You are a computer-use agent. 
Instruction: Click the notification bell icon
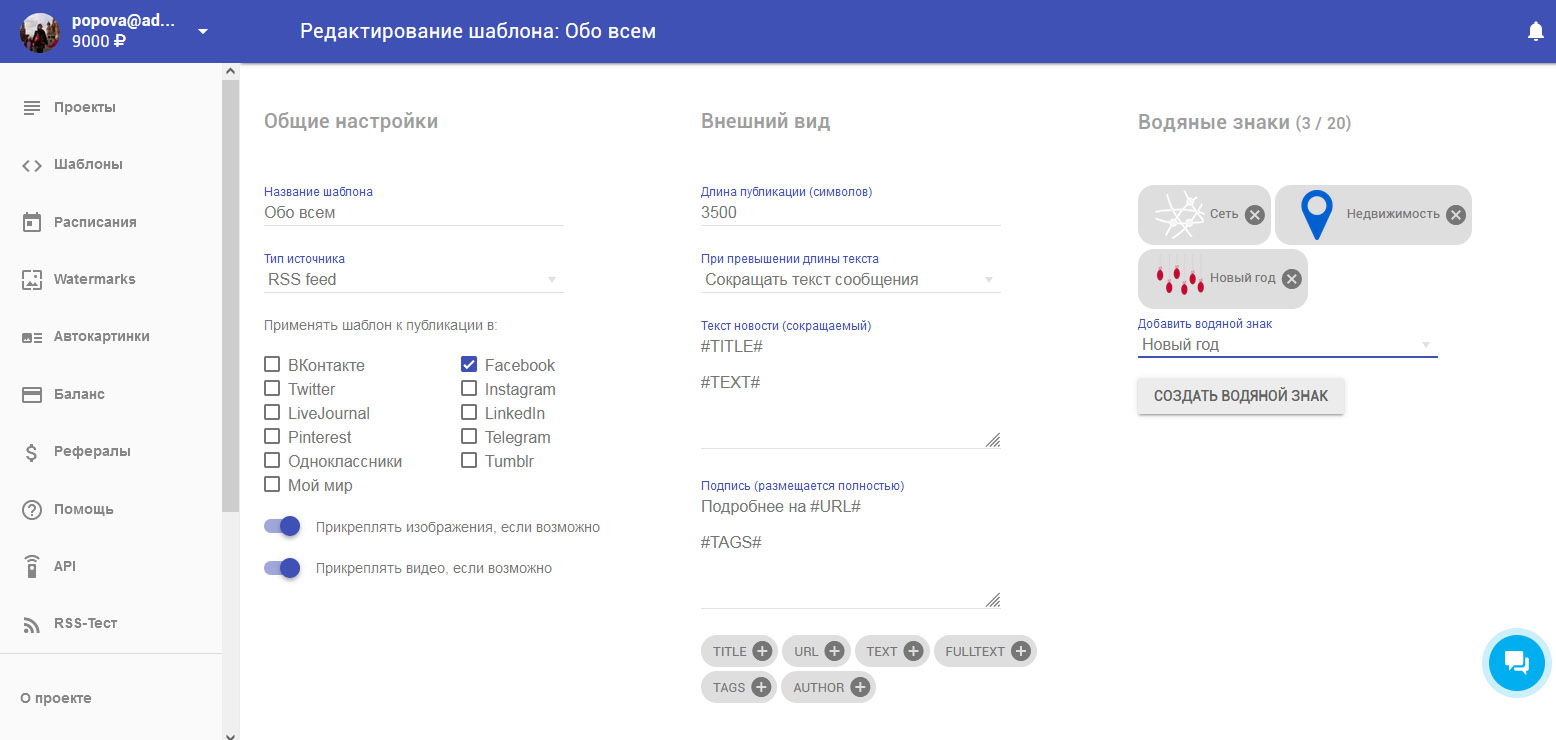point(1536,32)
